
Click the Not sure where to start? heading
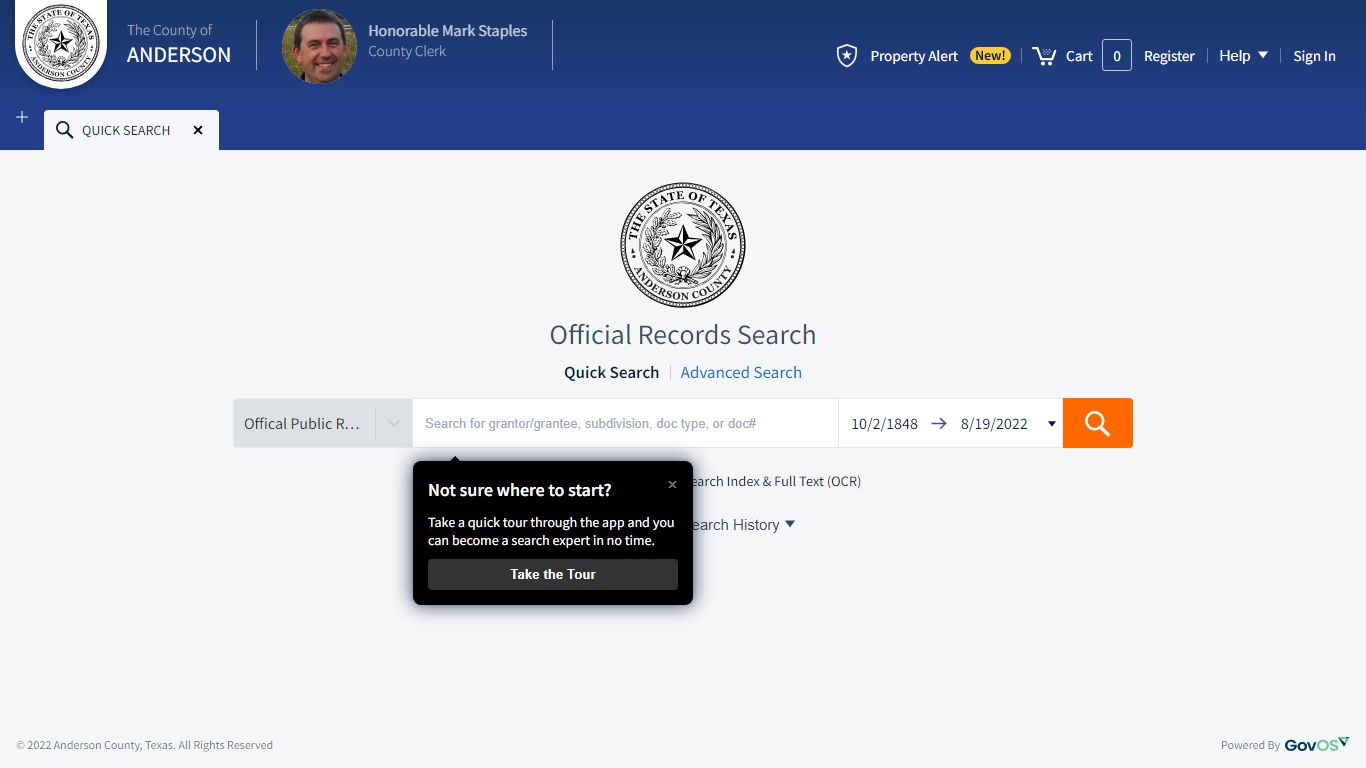519,490
